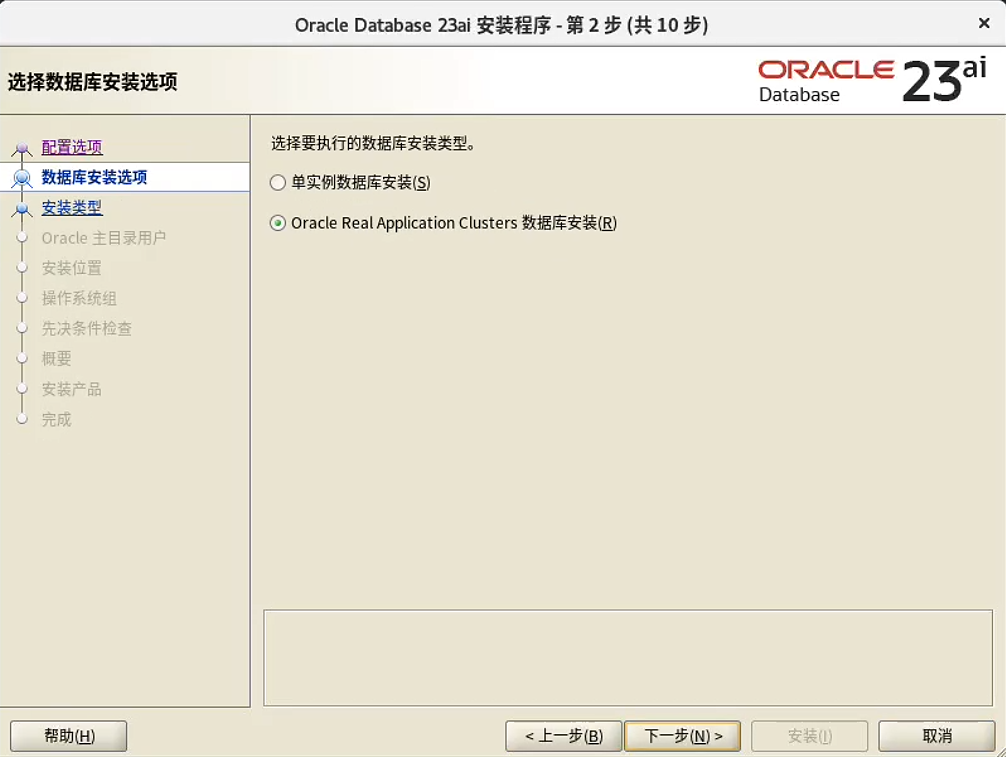1006x757 pixels.
Task: Click the 概要 step entry
Action: tap(56, 358)
